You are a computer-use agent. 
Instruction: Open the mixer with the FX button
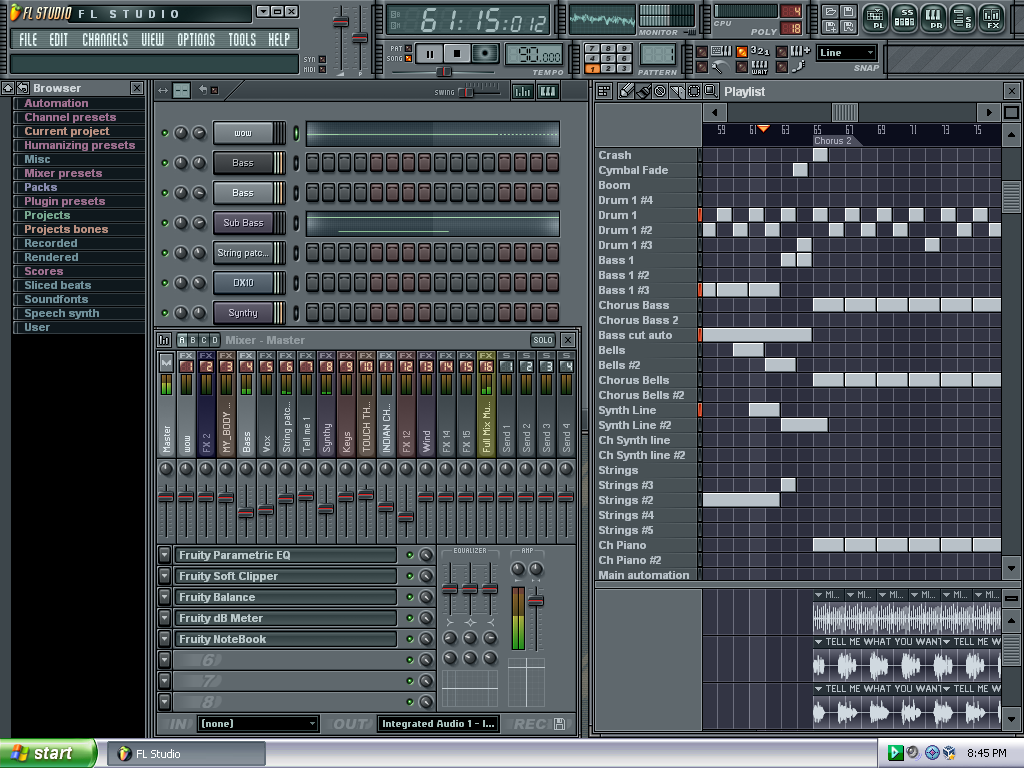click(x=993, y=18)
